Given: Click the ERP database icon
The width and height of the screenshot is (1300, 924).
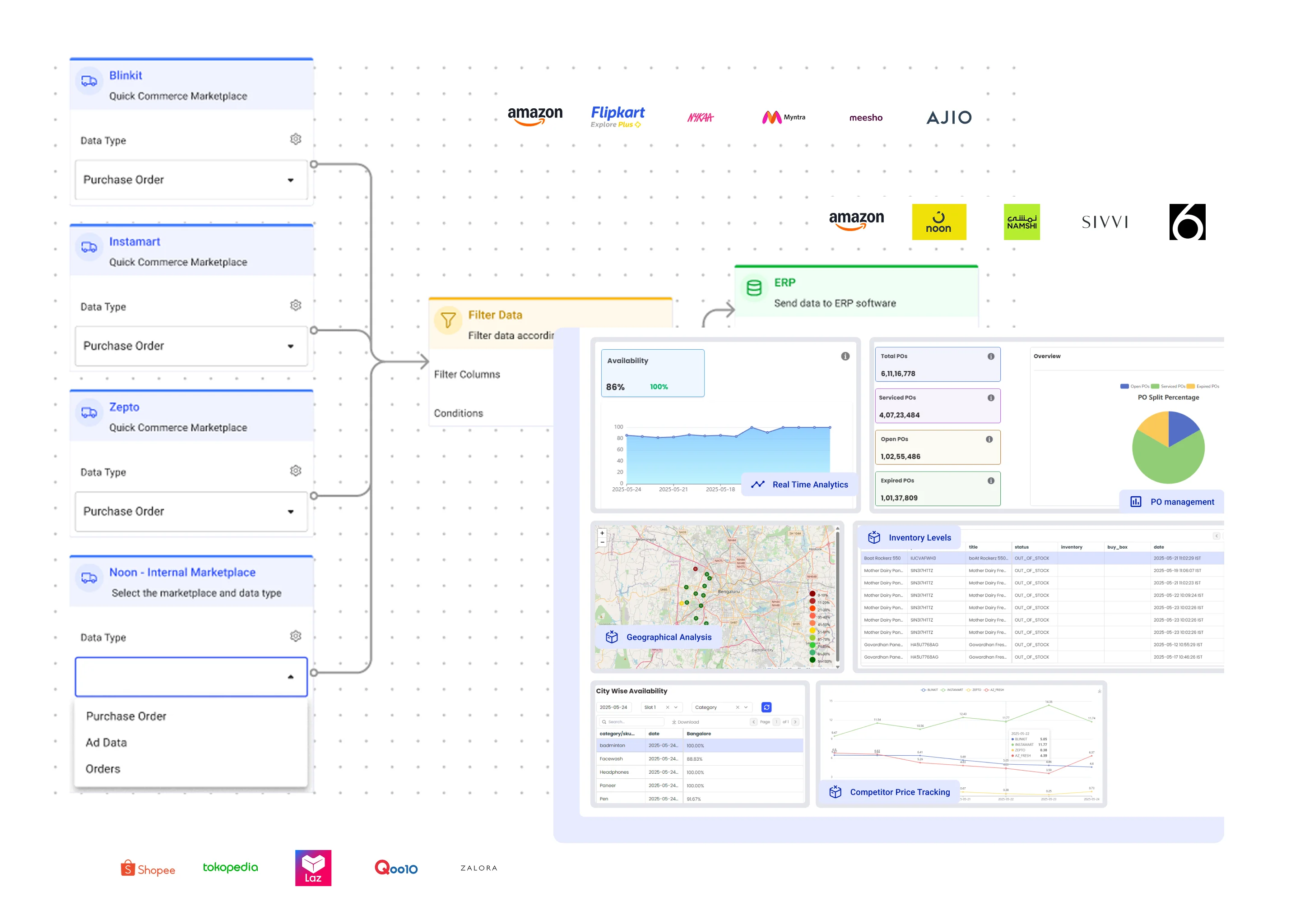Looking at the screenshot, I should [x=754, y=288].
